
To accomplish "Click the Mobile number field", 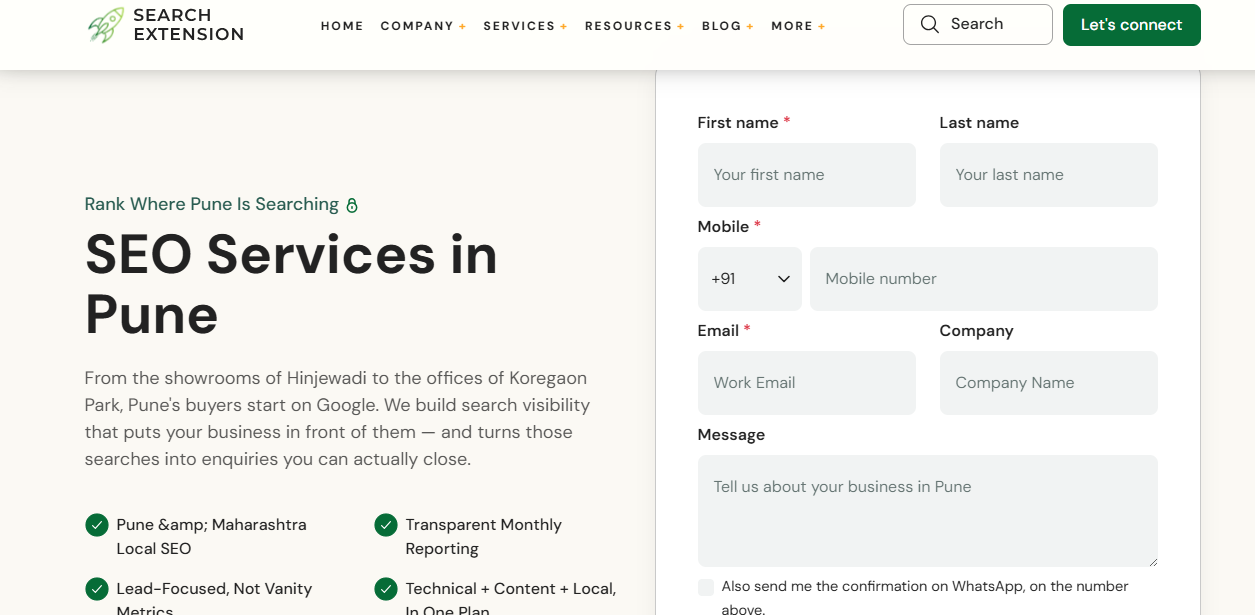I will 984,279.
